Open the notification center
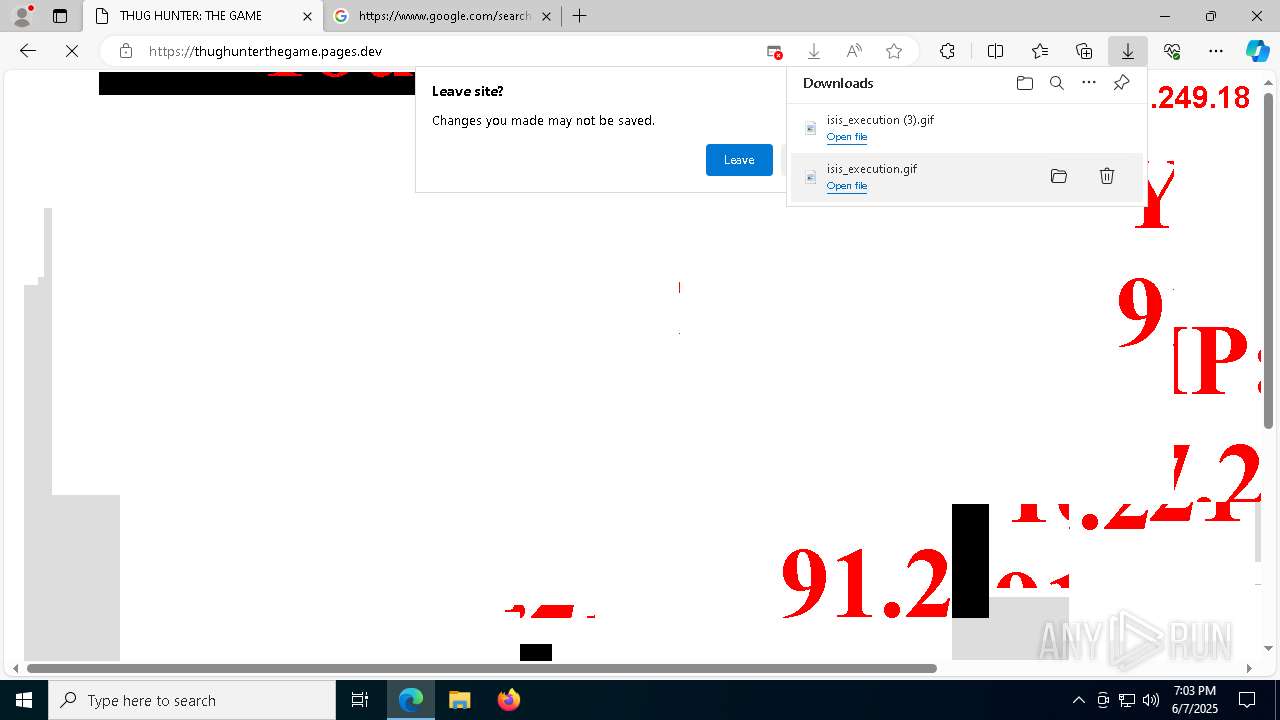1280x720 pixels. point(1247,700)
